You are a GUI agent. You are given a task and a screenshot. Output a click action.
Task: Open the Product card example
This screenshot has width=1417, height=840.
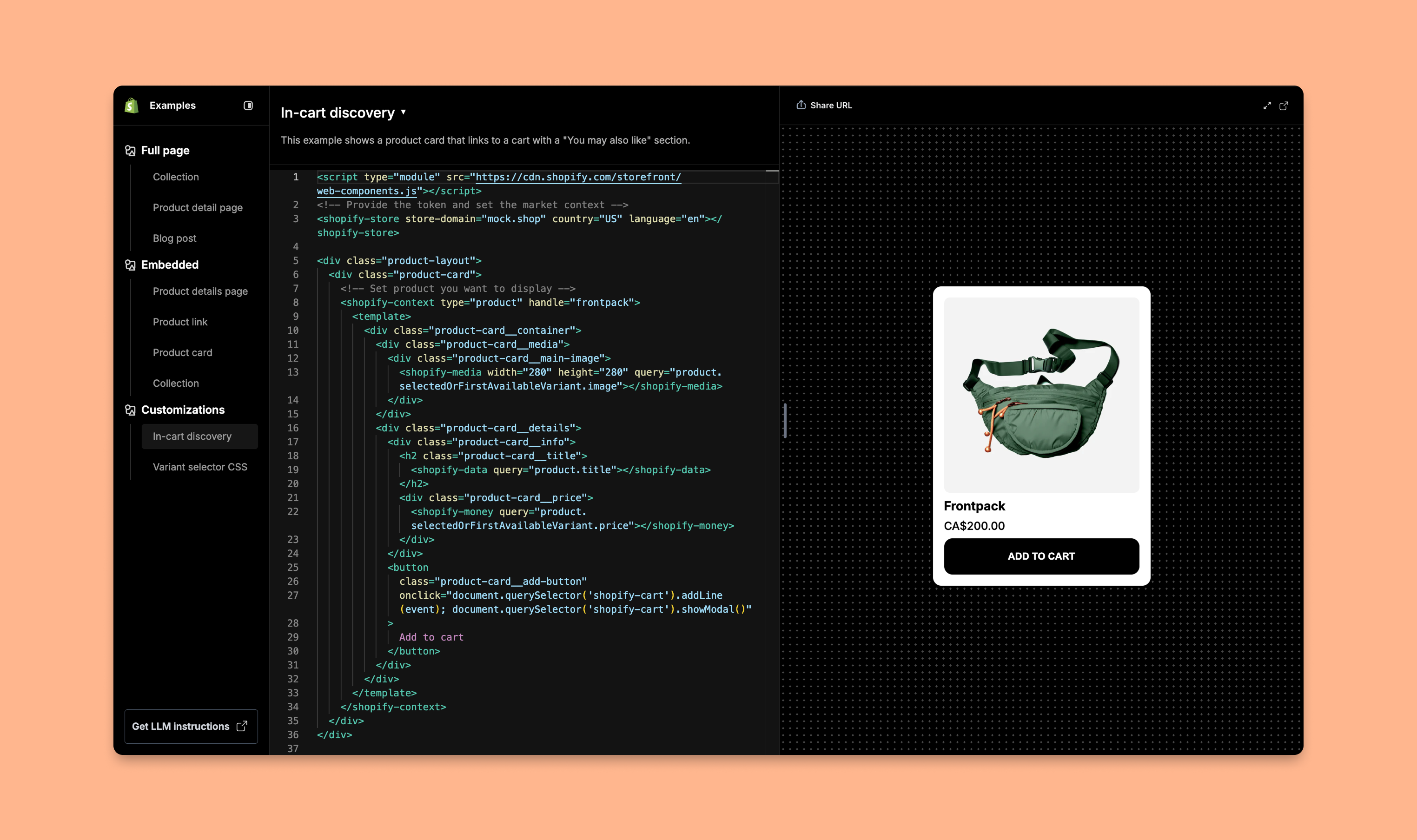click(182, 353)
